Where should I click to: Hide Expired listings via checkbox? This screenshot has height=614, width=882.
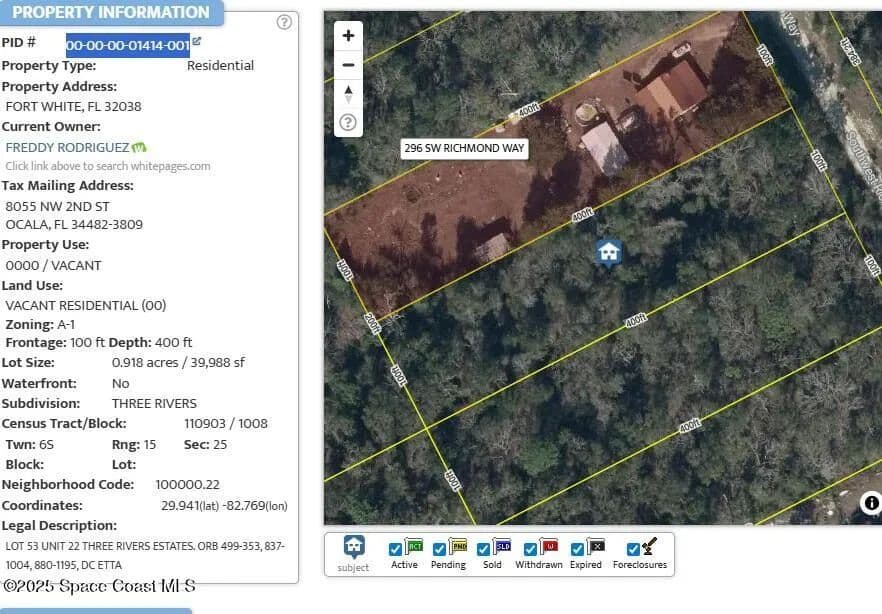[x=577, y=549]
